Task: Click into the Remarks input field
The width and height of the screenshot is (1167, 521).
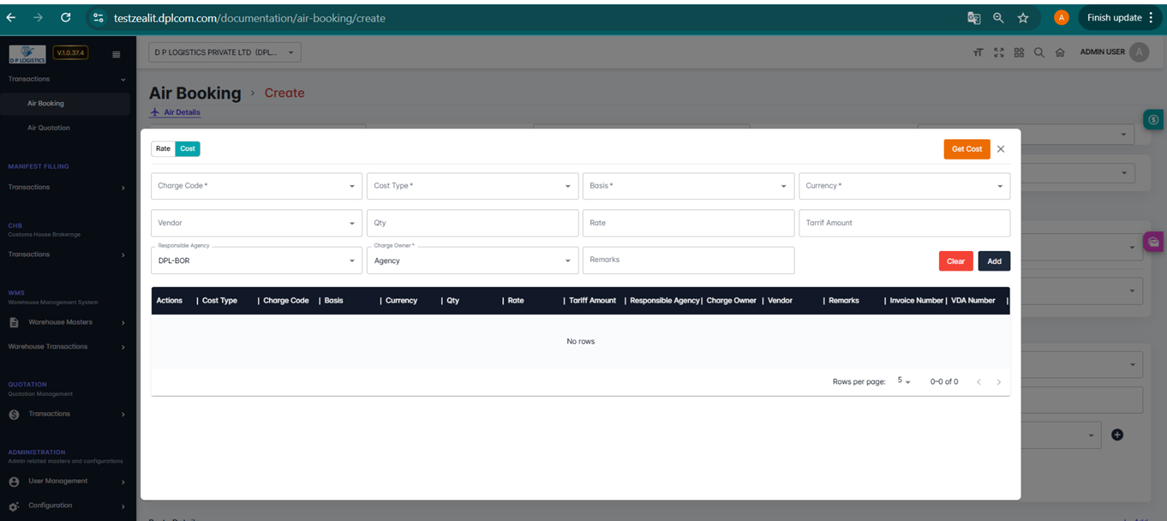Action: [x=688, y=260]
